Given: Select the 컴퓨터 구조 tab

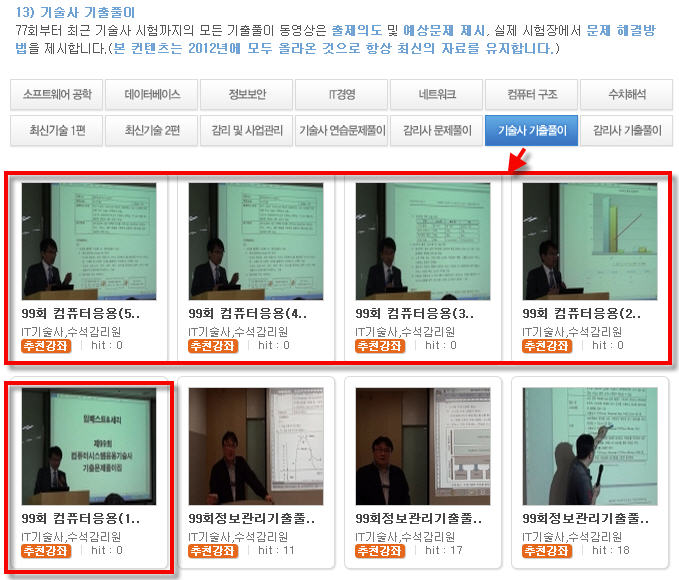Looking at the screenshot, I should point(532,94).
